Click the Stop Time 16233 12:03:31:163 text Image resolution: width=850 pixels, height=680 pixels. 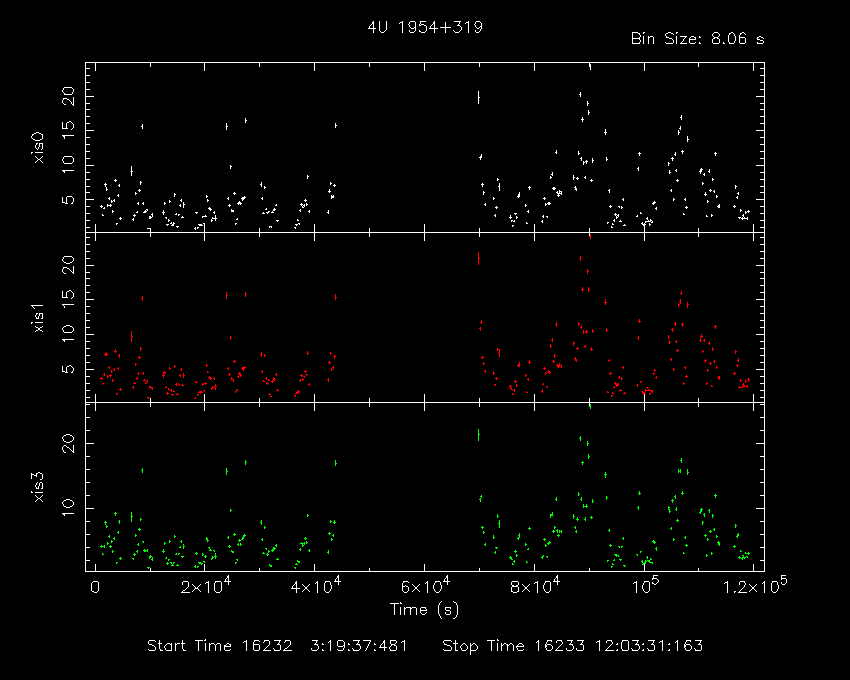pyautogui.click(x=572, y=646)
